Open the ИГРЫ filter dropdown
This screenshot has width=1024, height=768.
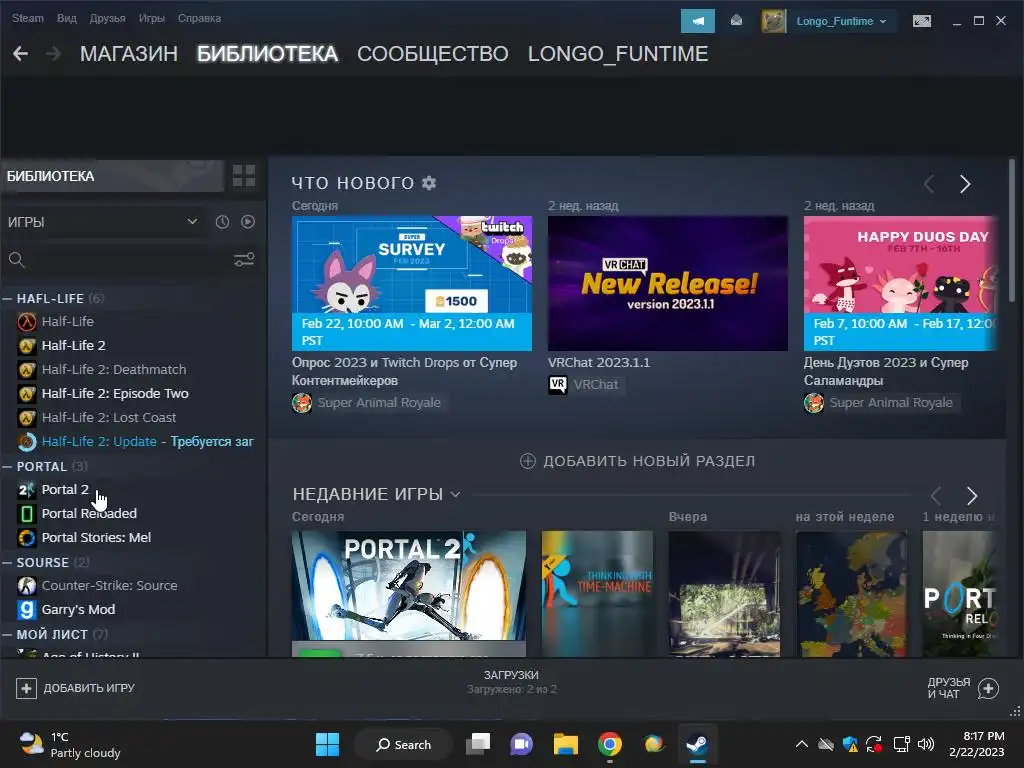coord(103,222)
